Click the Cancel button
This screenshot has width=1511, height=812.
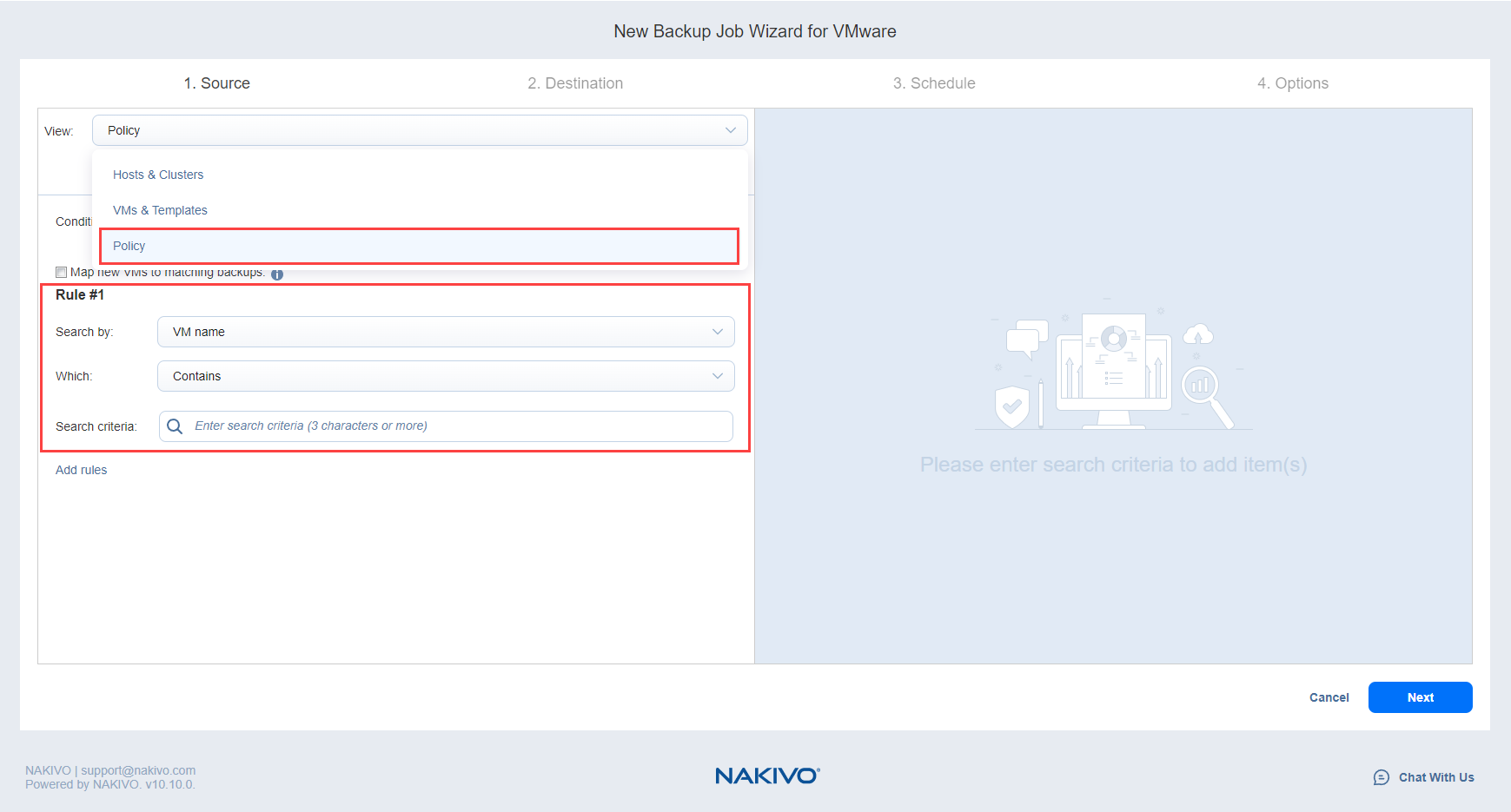(x=1329, y=697)
